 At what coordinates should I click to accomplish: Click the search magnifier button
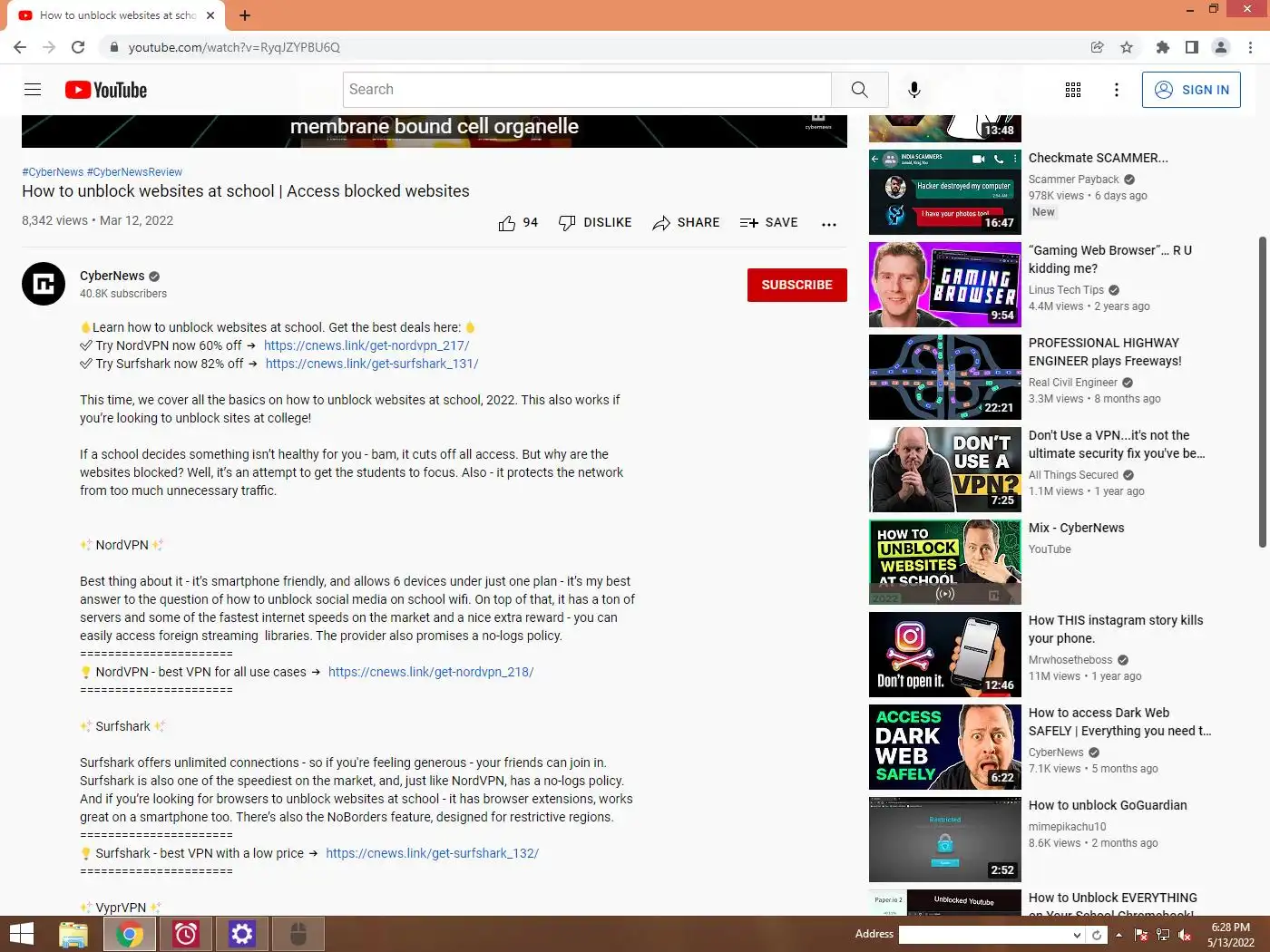click(x=860, y=90)
